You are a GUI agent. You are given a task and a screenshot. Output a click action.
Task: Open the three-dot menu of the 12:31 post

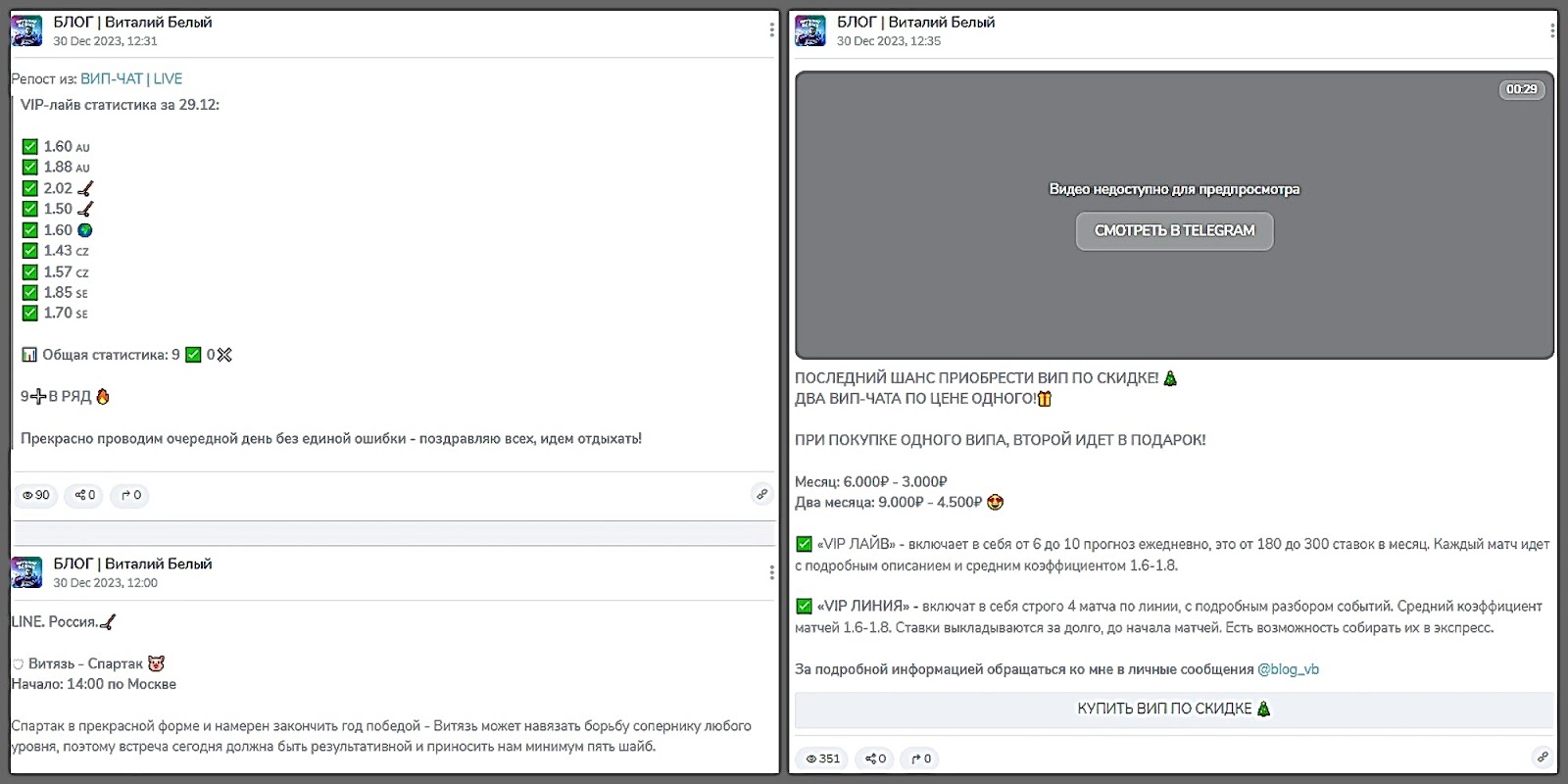pyautogui.click(x=771, y=30)
